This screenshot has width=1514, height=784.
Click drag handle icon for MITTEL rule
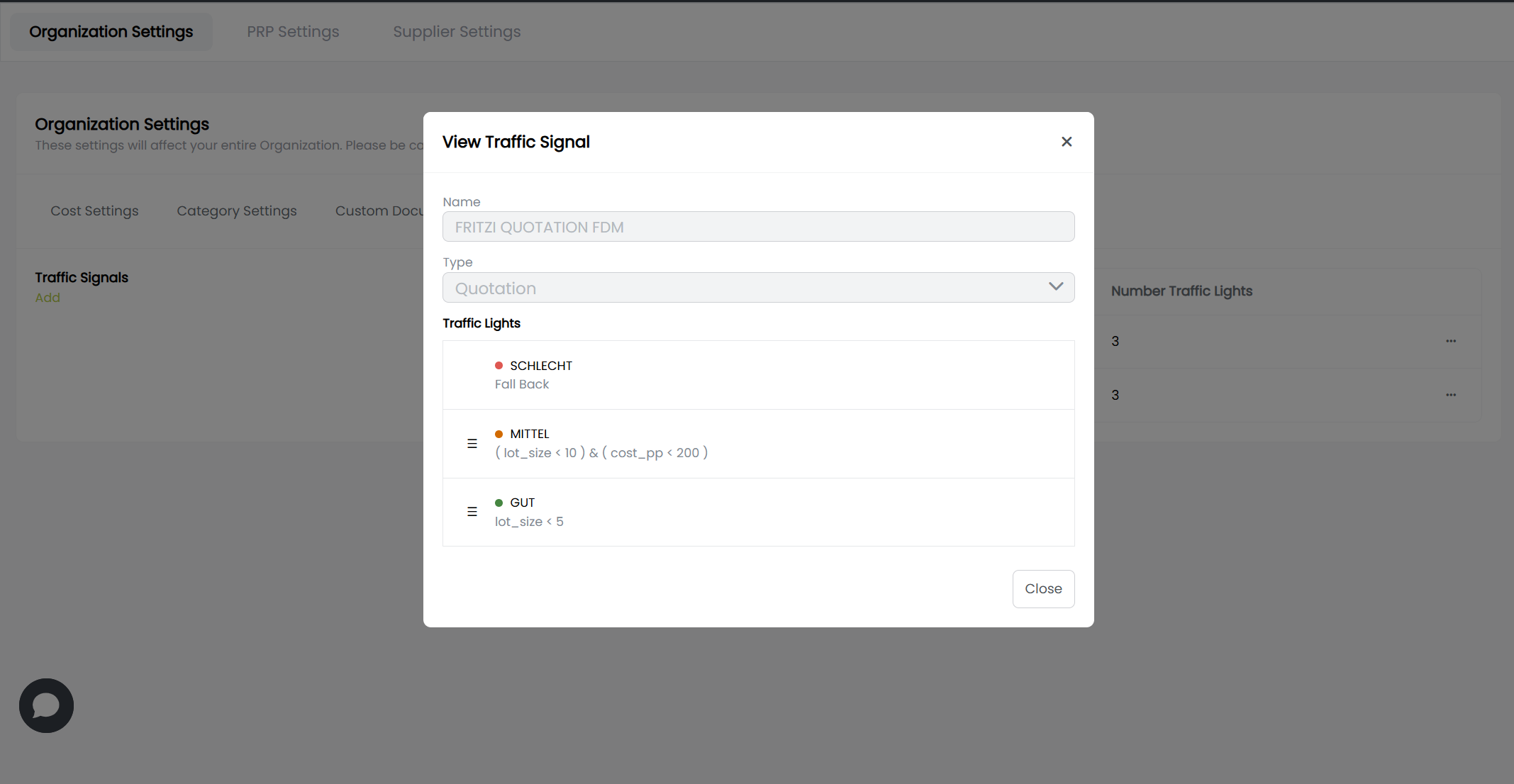click(x=472, y=444)
